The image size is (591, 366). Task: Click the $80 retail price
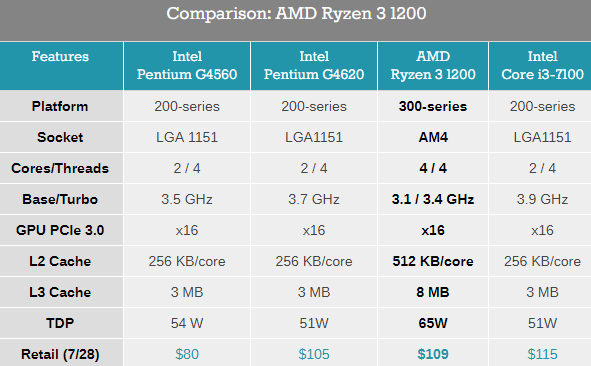[187, 354]
